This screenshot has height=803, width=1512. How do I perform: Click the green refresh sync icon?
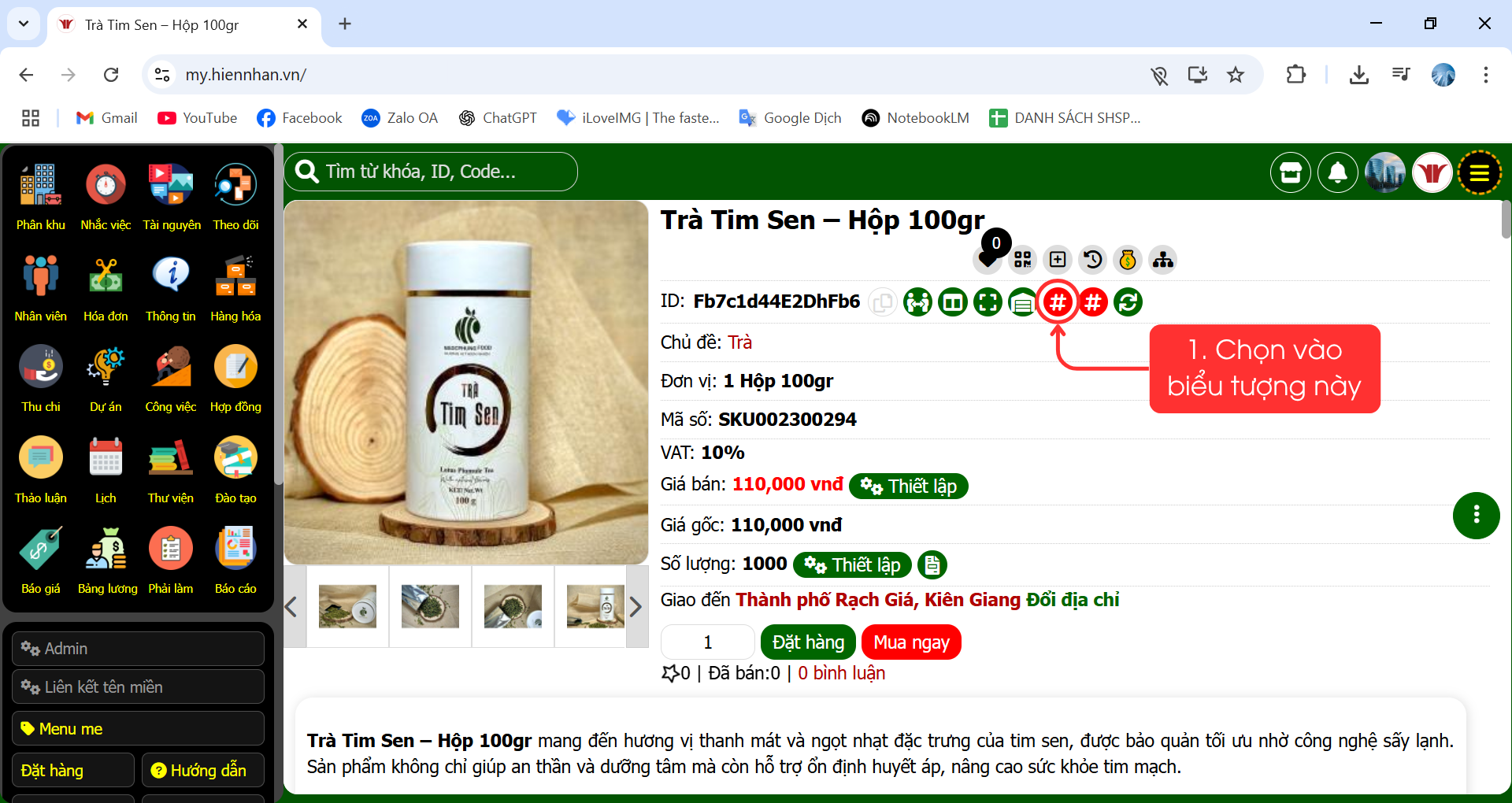coord(1128,302)
